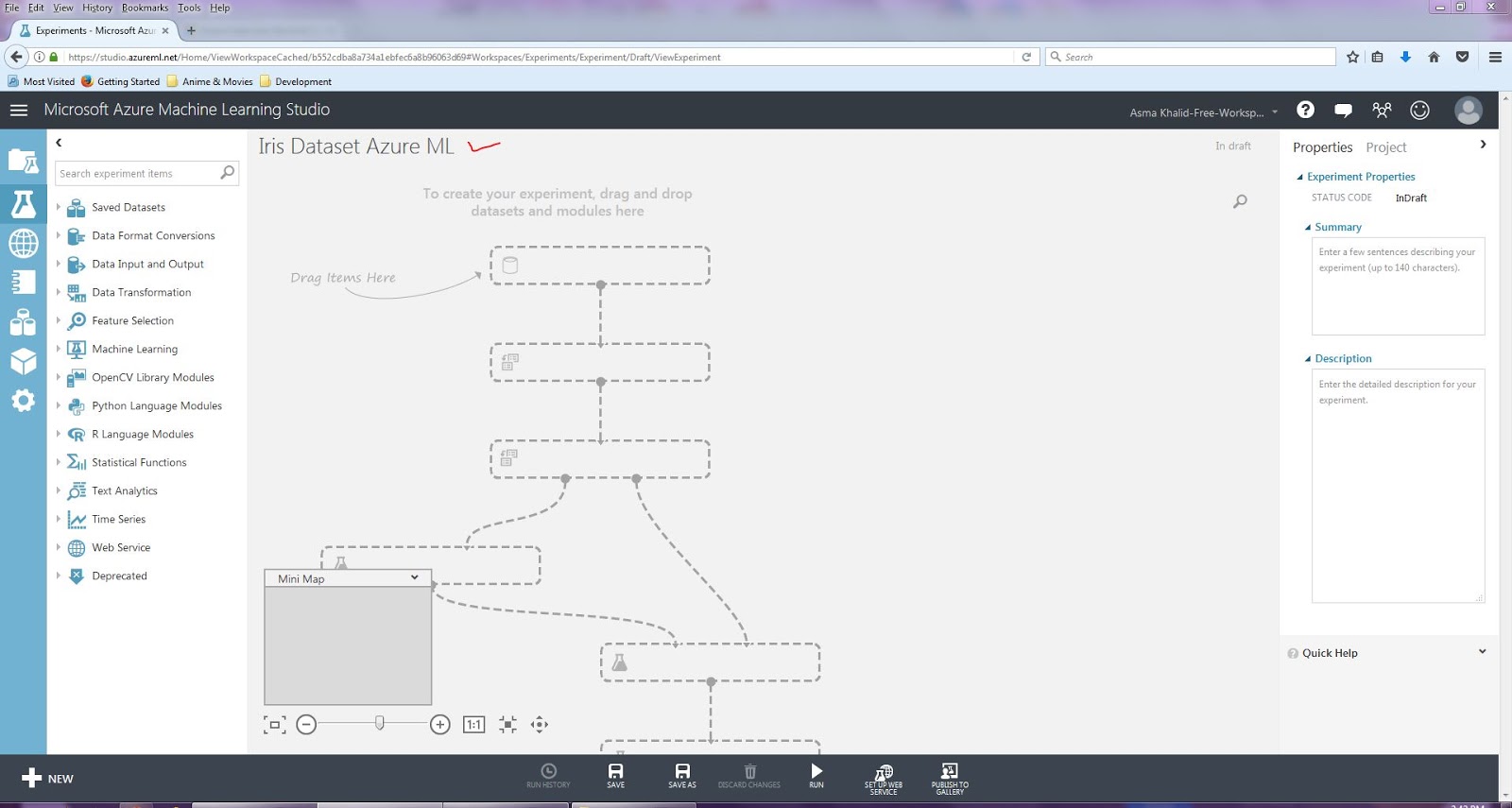Viewport: 1512px width, 808px height.
Task: Click the zoom-to-fit frame icon
Action: [274, 725]
